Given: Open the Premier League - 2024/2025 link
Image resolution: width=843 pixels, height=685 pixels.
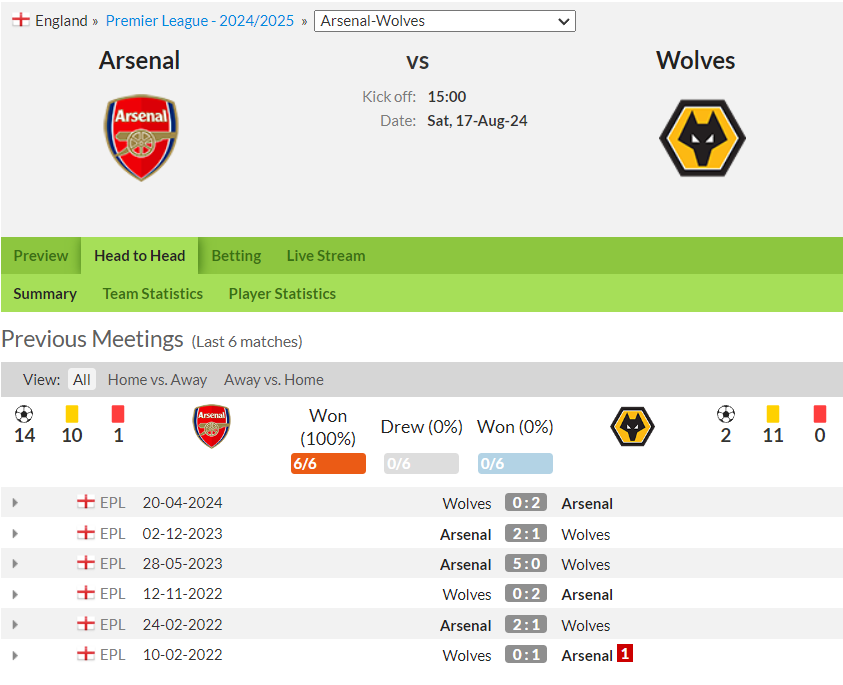Looking at the screenshot, I should (x=199, y=20).
